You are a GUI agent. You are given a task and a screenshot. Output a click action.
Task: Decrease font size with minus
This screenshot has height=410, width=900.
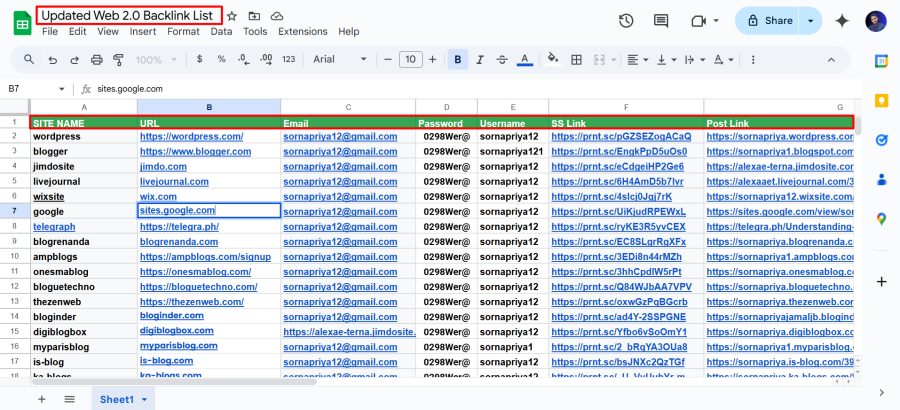pos(387,59)
